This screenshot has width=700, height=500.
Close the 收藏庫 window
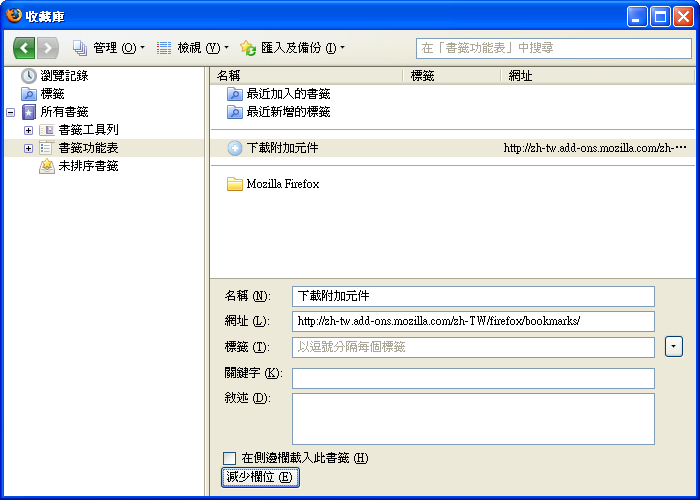(x=683, y=17)
